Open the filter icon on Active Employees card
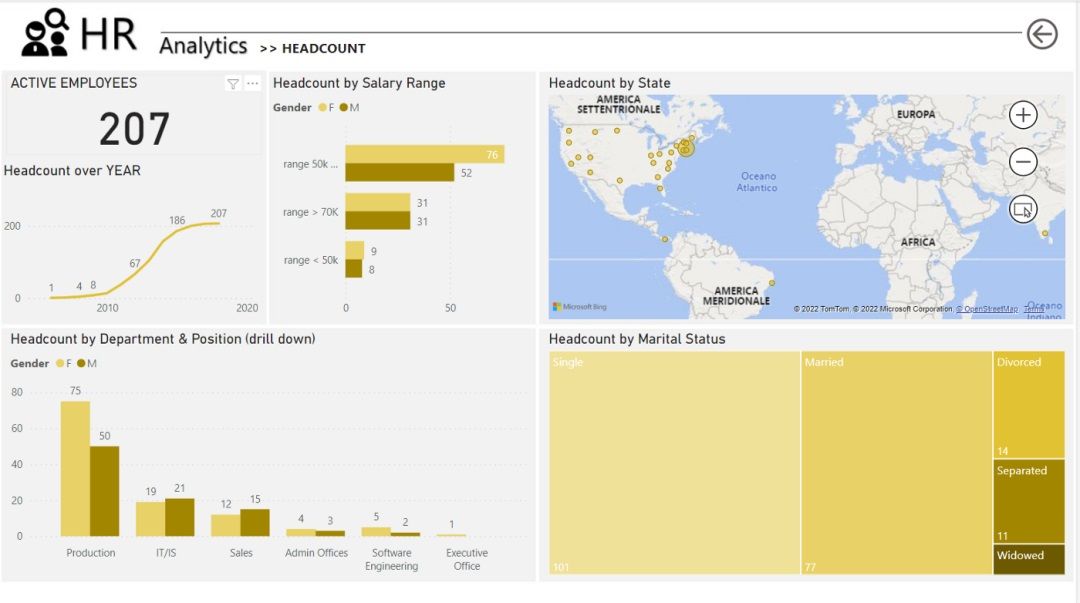 pos(233,84)
